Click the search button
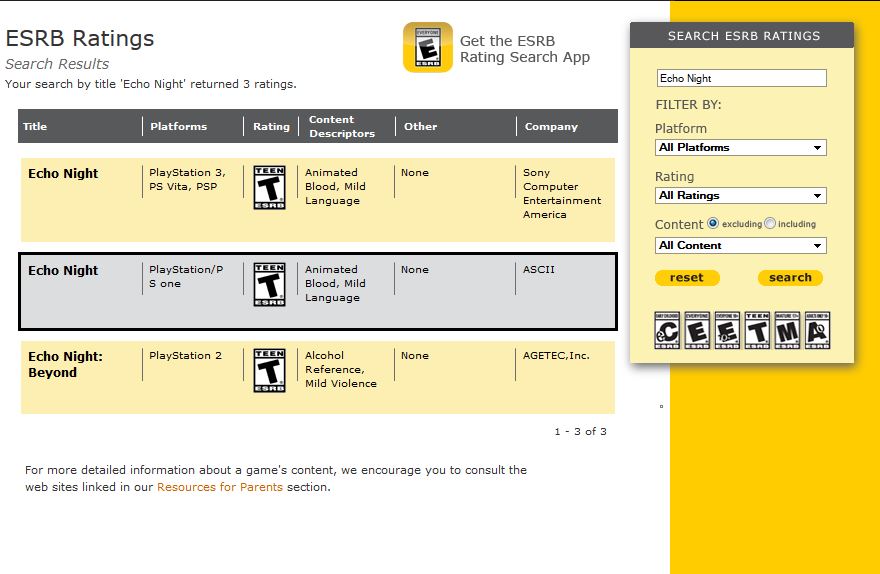 (x=790, y=278)
